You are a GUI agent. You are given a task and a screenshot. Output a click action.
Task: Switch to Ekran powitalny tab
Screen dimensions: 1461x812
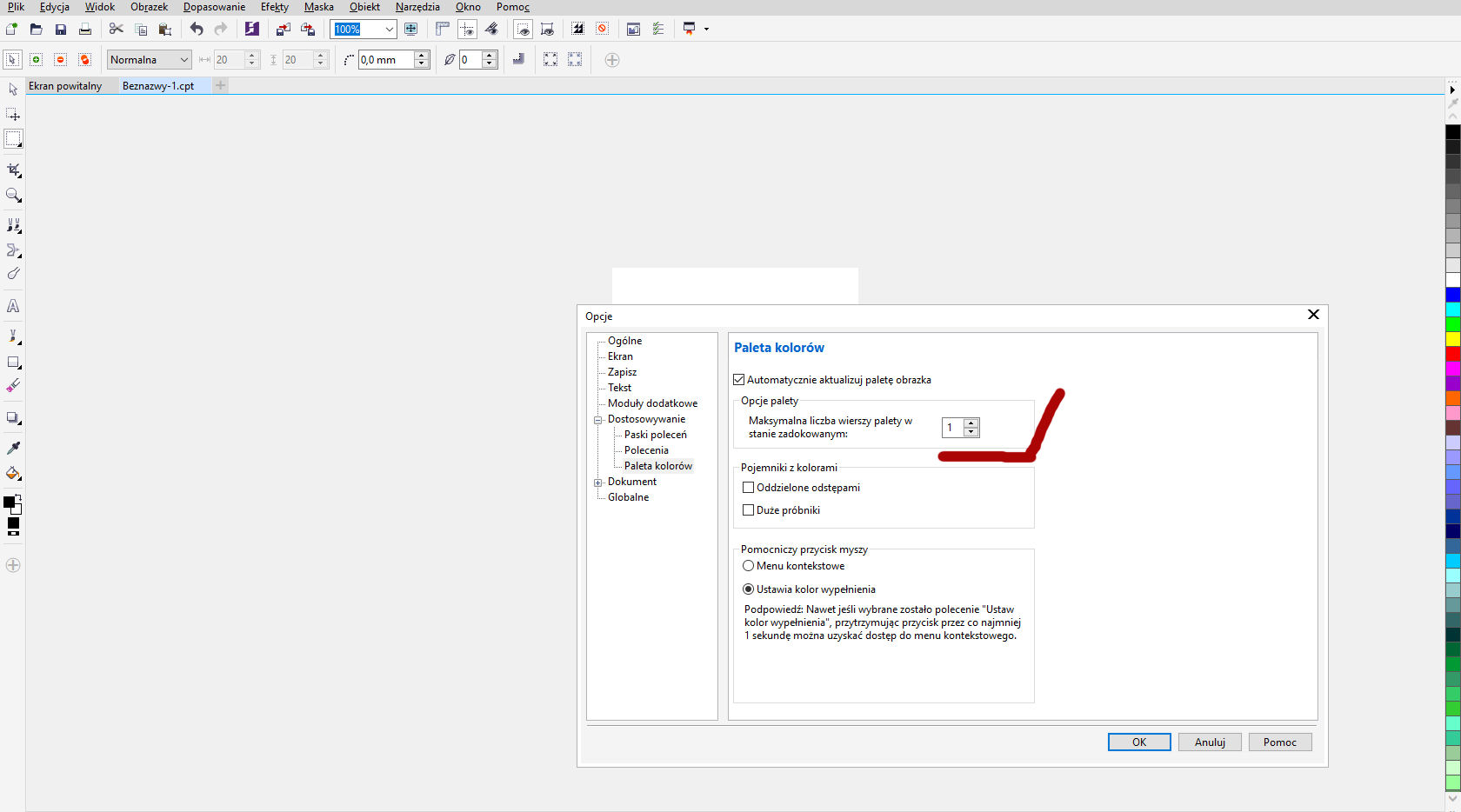[65, 86]
